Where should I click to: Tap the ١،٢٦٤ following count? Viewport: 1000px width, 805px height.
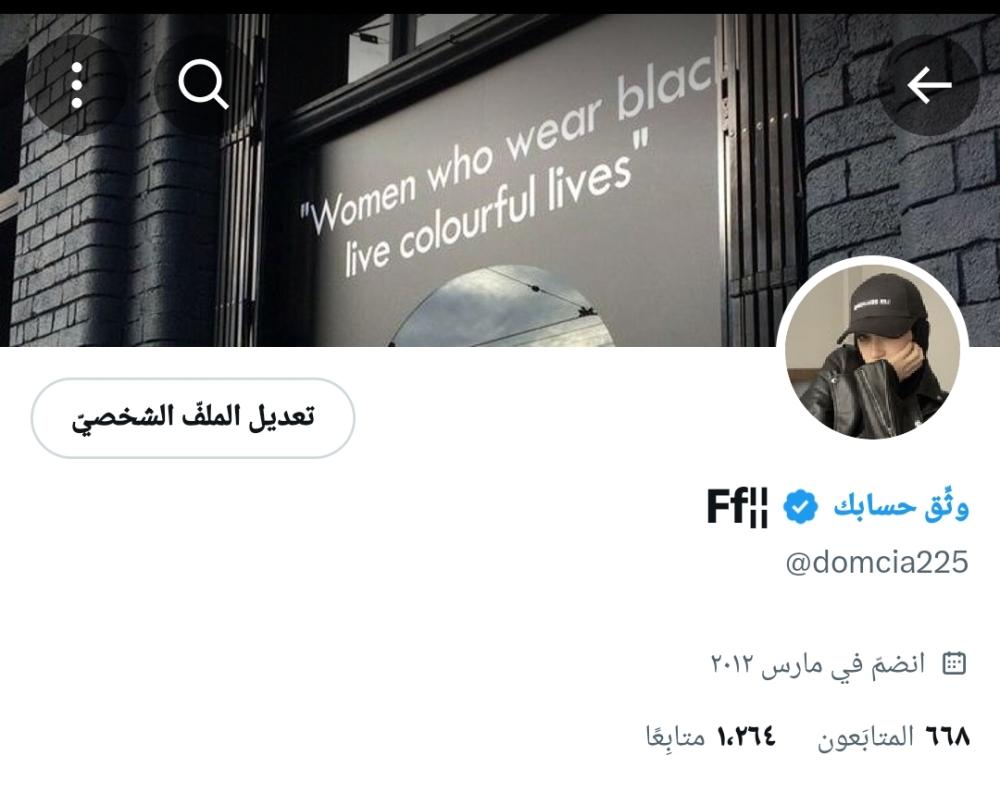[x=746, y=736]
